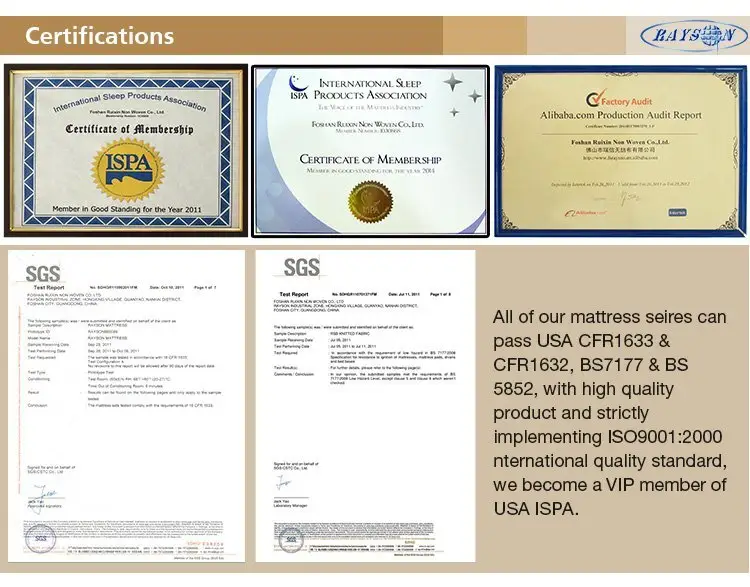Viewport: 750px width, 587px height.
Task: Click the round SGS stamp on left report
Action: coord(40,539)
